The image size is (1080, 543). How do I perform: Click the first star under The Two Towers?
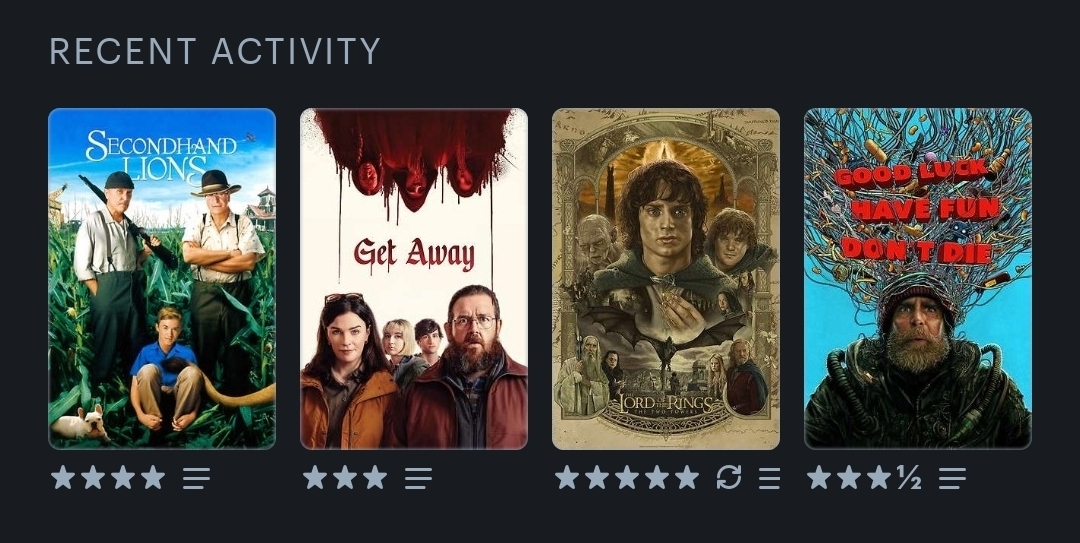click(x=567, y=477)
